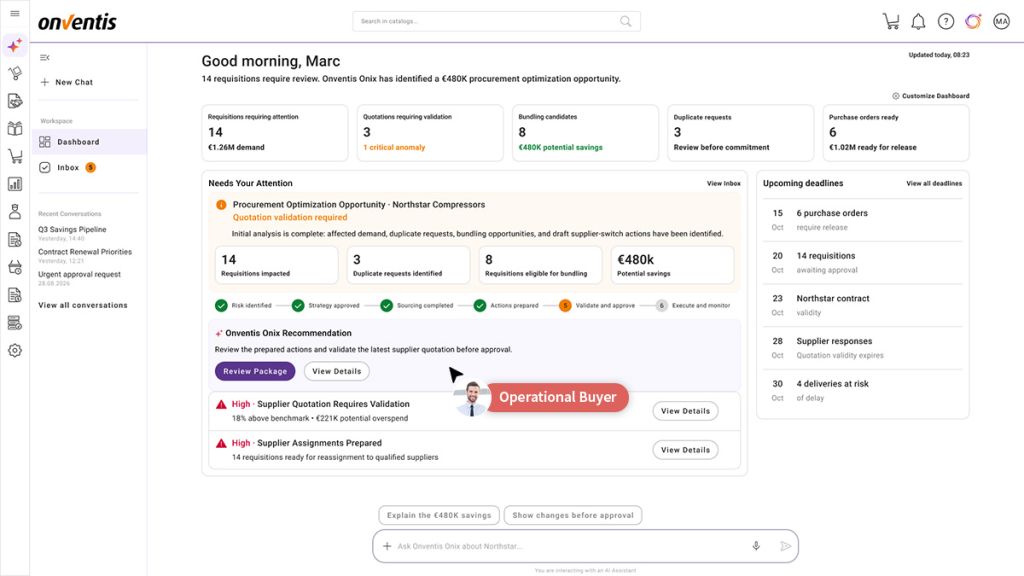Open Bundling candidates card

pos(585,133)
